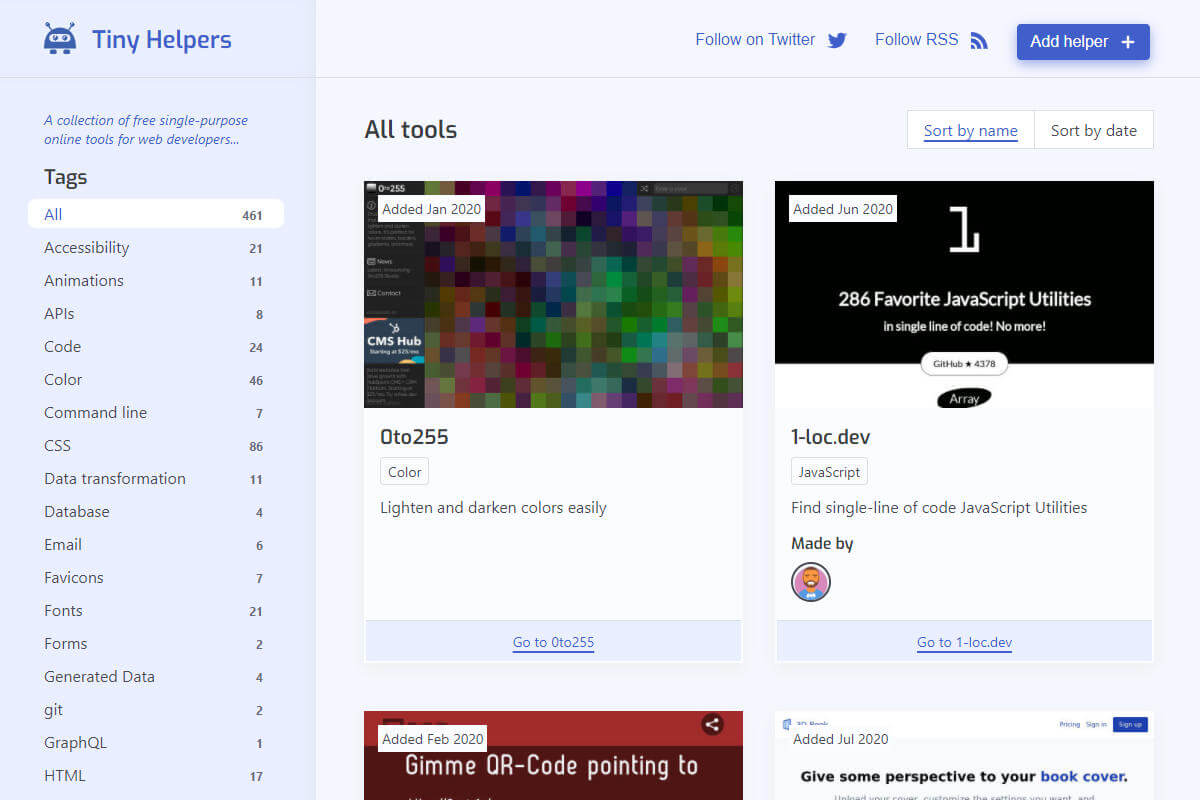This screenshot has height=800, width=1200.
Task: Filter by CSS tag
Action: (x=156, y=446)
